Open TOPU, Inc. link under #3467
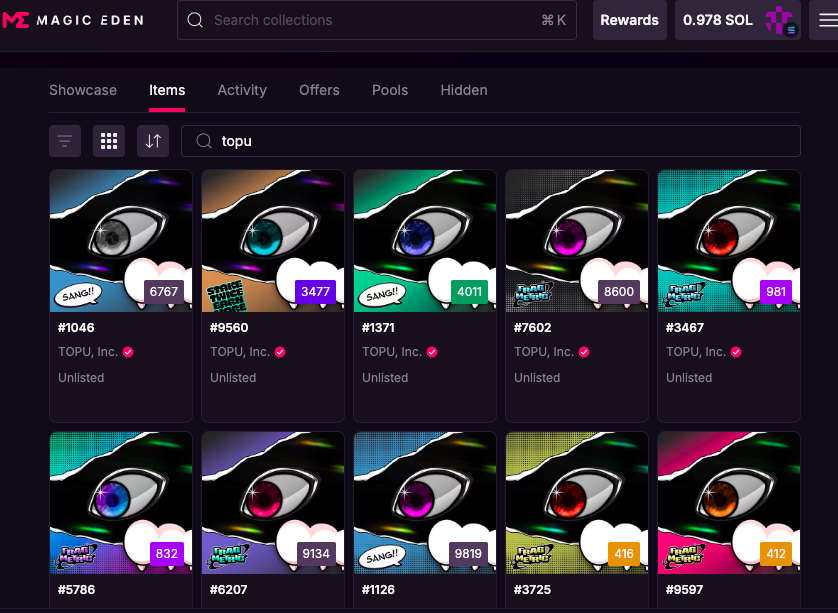The width and height of the screenshot is (838, 613). pyautogui.click(x=695, y=352)
